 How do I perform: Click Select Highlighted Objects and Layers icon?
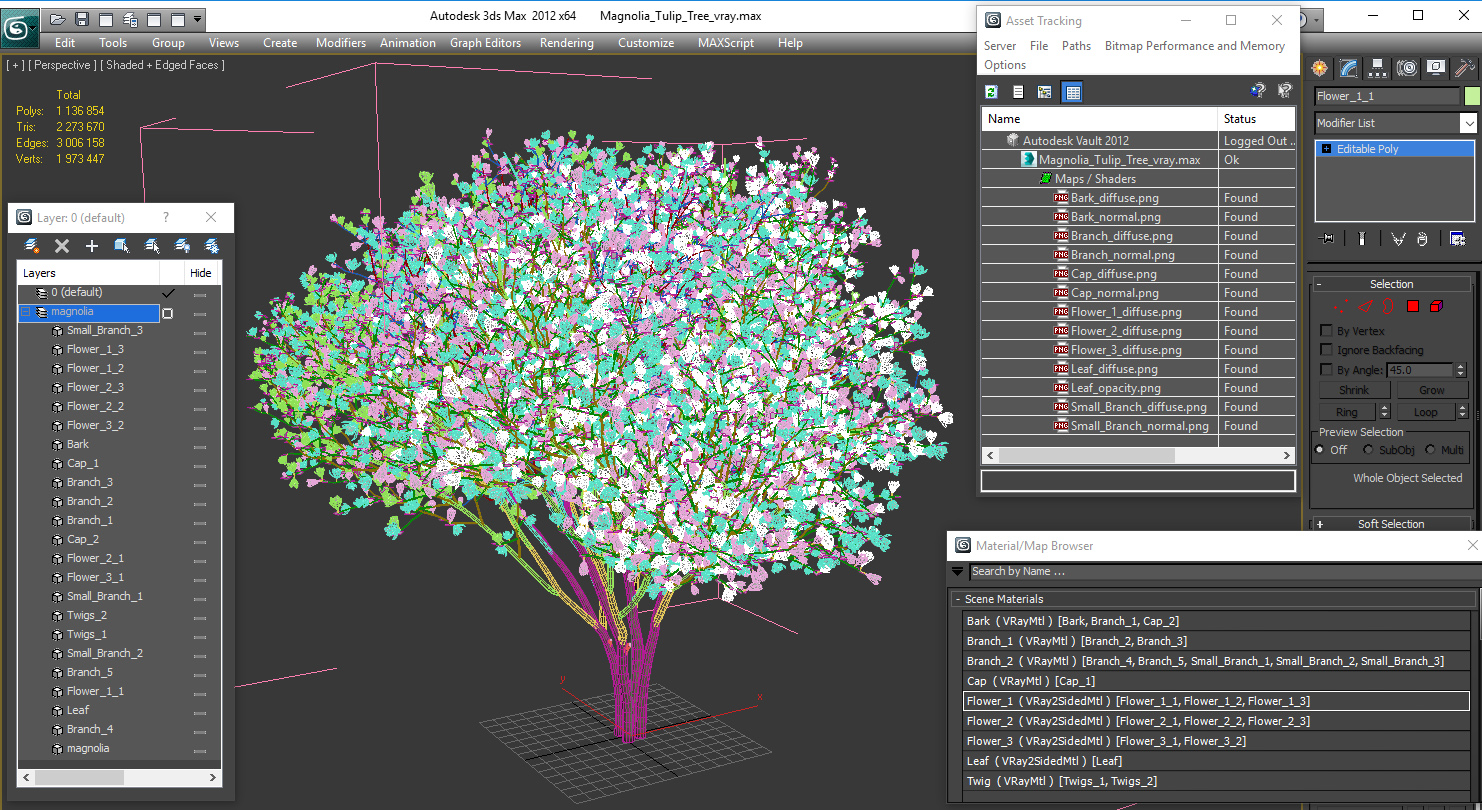122,245
